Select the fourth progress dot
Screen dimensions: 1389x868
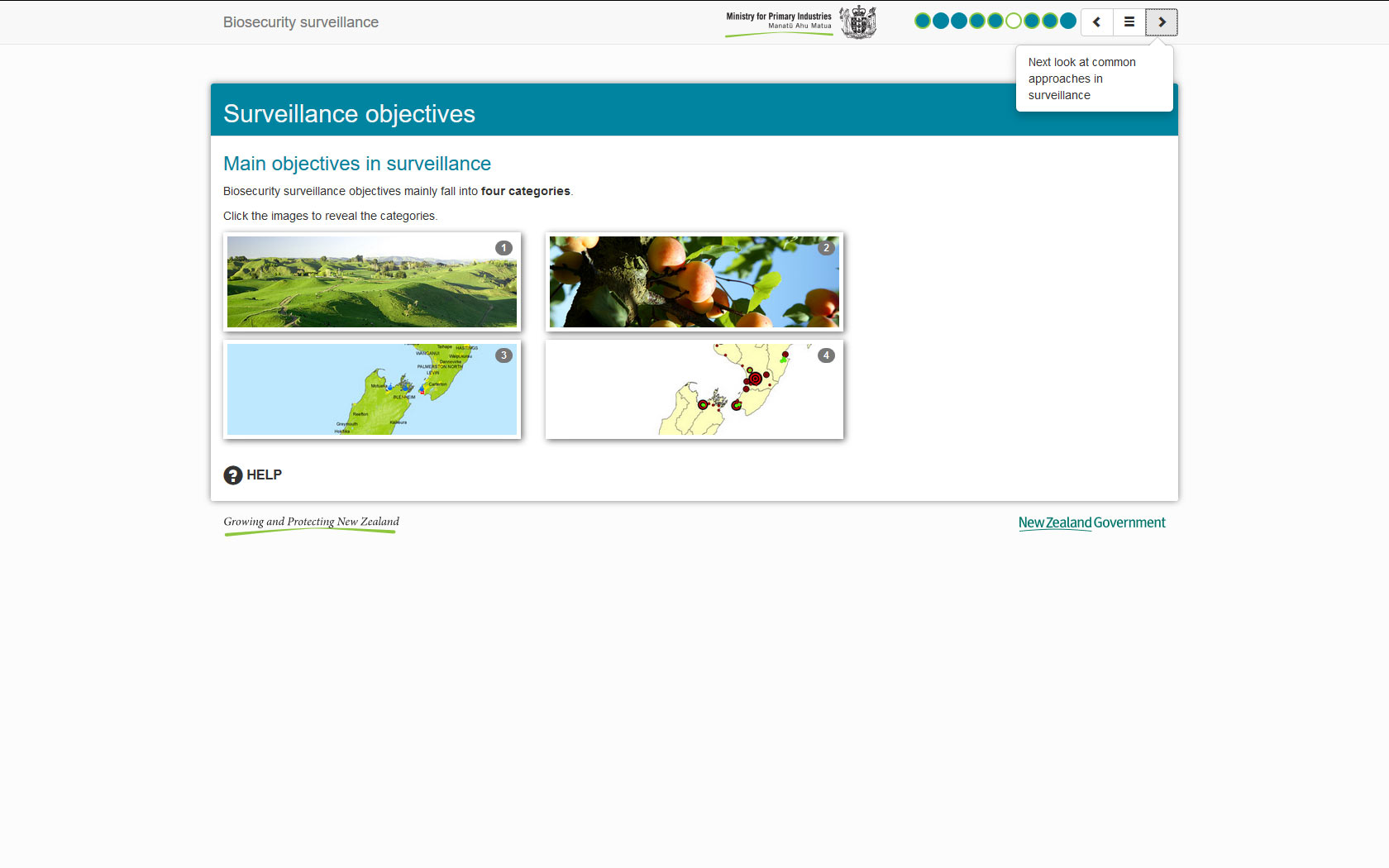(x=977, y=21)
